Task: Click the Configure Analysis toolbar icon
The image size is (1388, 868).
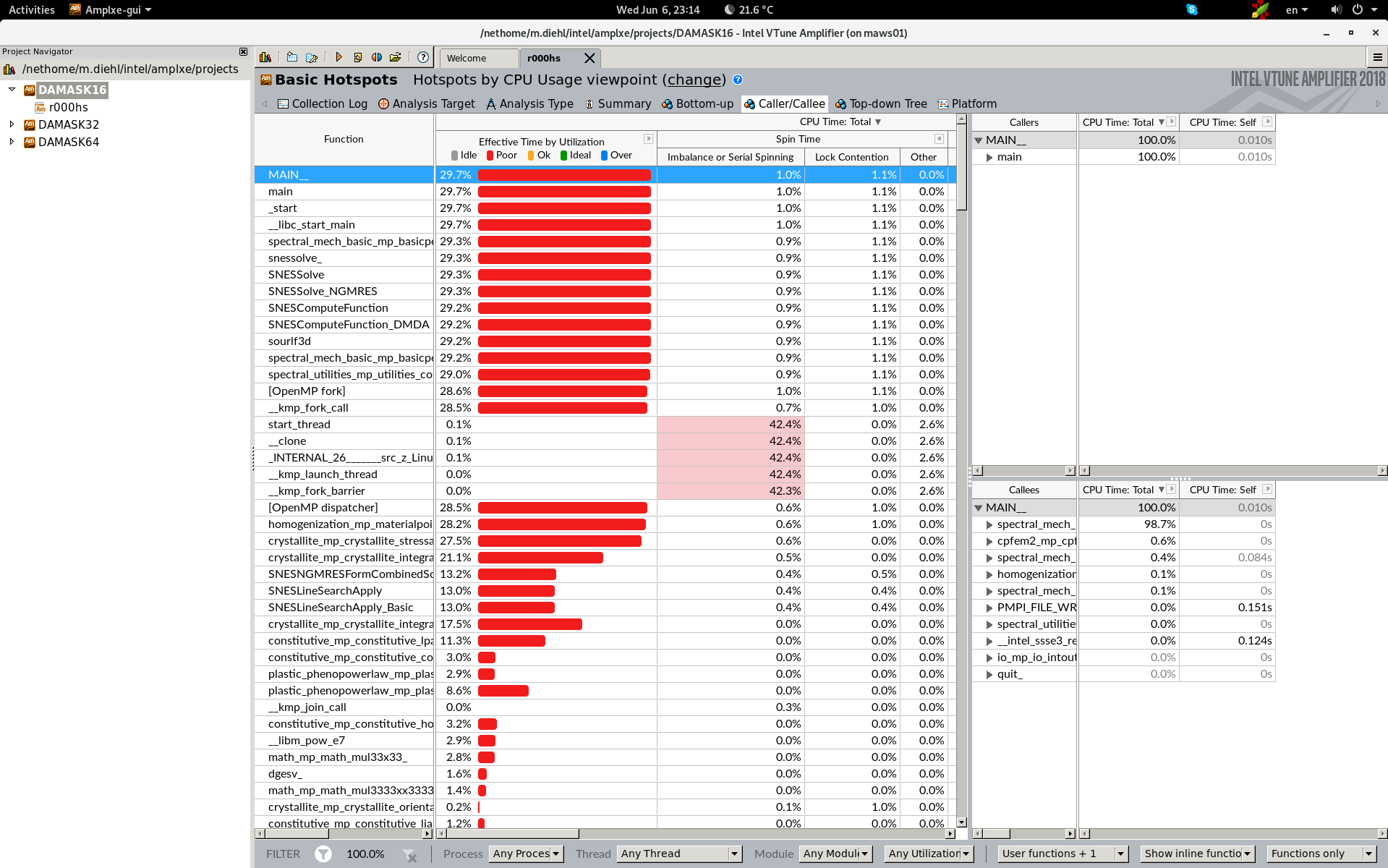Action: point(312,57)
